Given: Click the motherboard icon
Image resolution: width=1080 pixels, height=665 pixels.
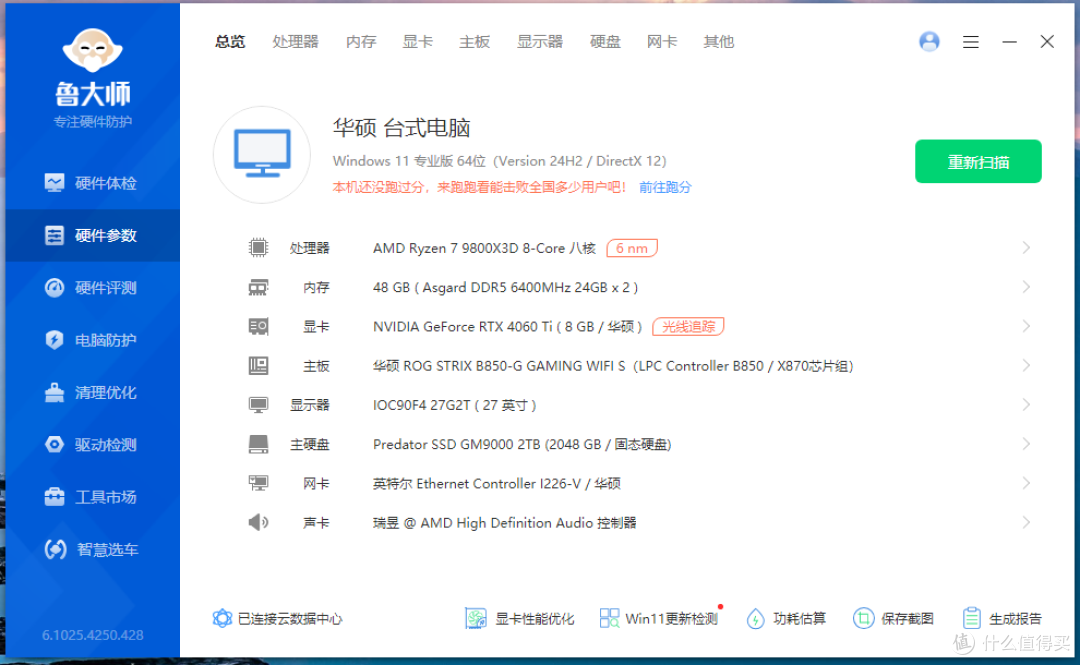Looking at the screenshot, I should pos(258,365).
